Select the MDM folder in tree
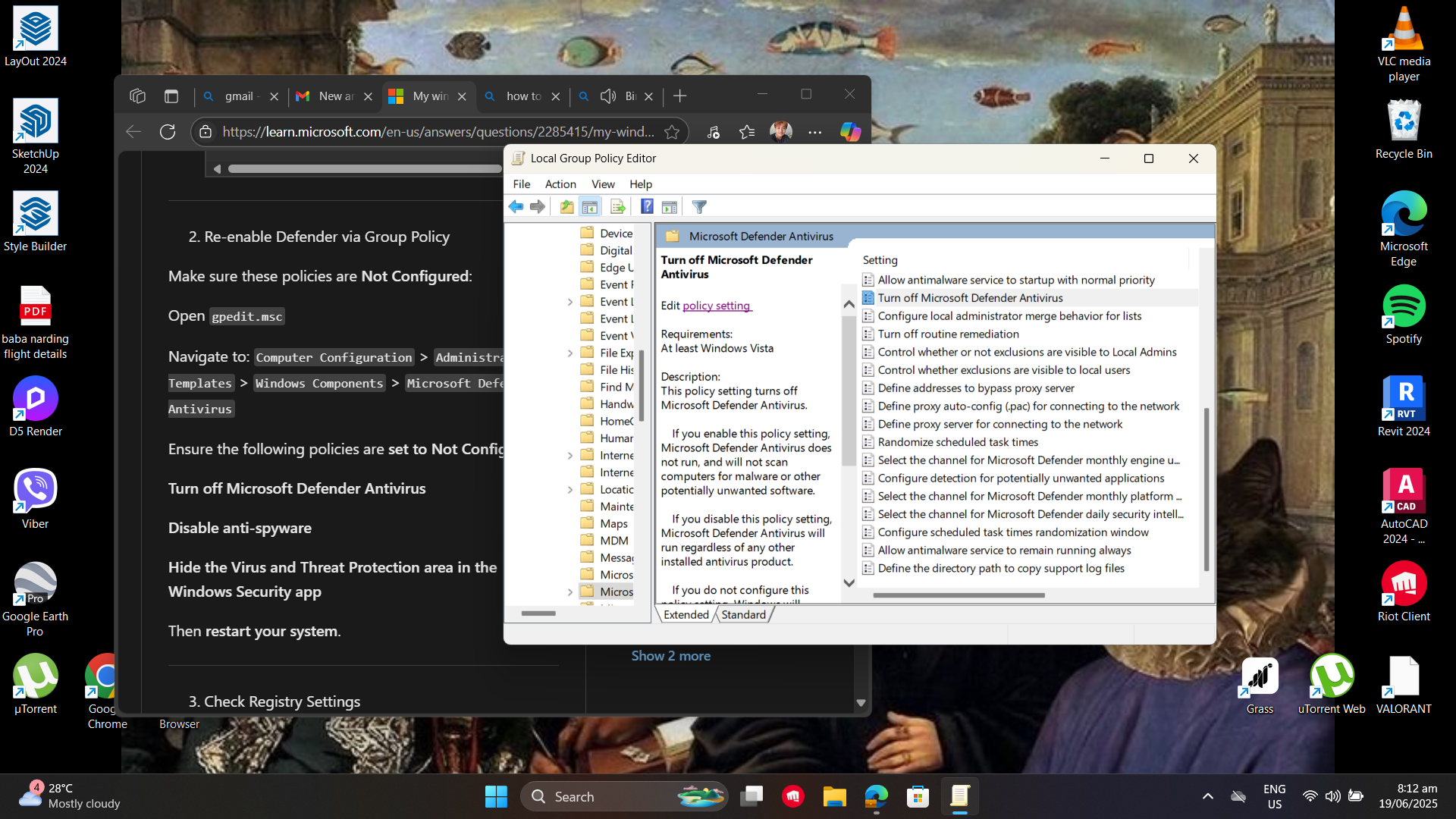Viewport: 1456px width, 819px height. click(x=613, y=541)
